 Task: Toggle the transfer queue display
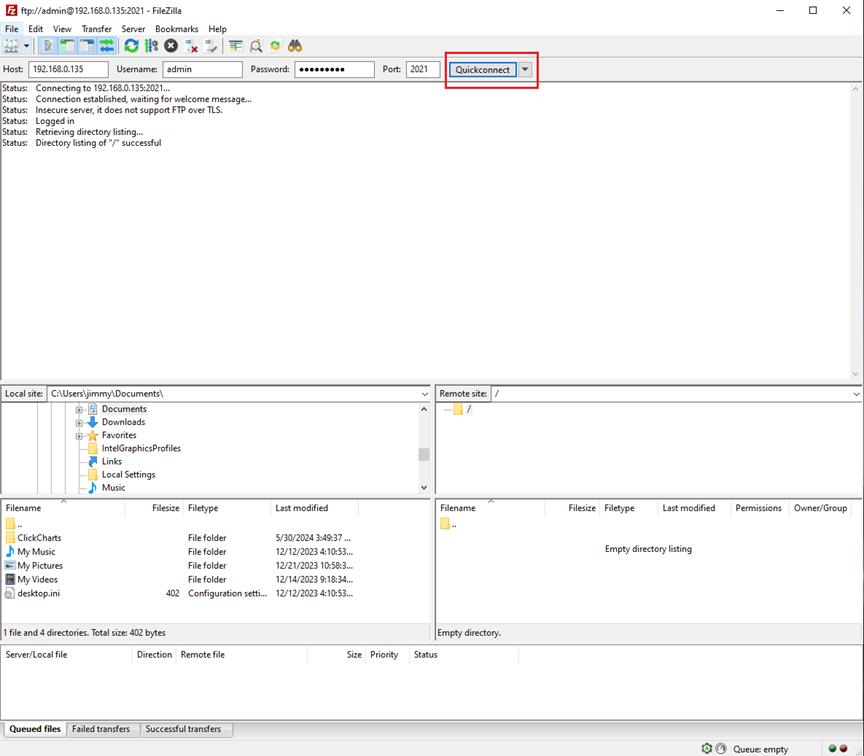click(107, 46)
